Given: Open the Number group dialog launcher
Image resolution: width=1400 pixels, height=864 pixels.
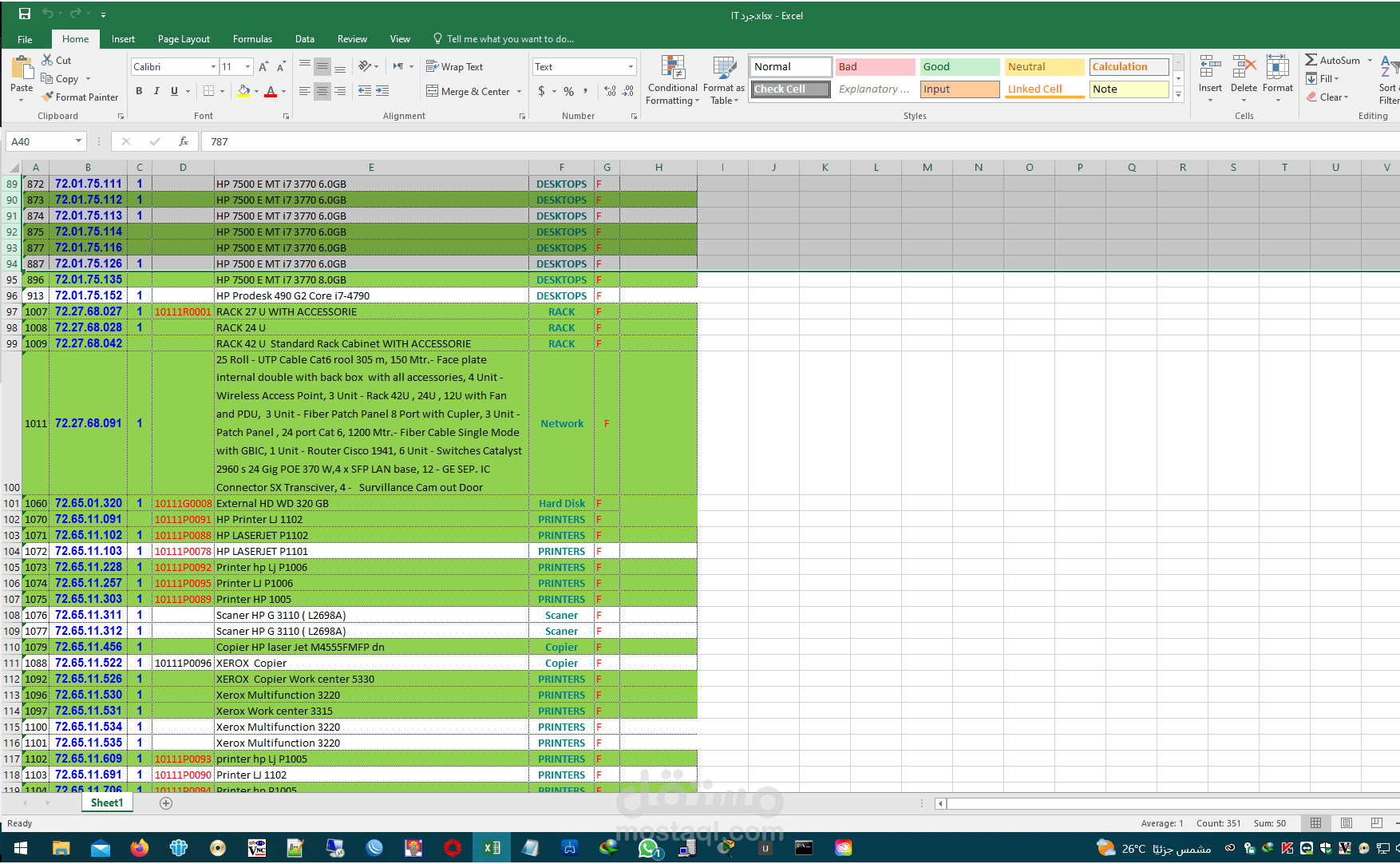Looking at the screenshot, I should [x=635, y=117].
